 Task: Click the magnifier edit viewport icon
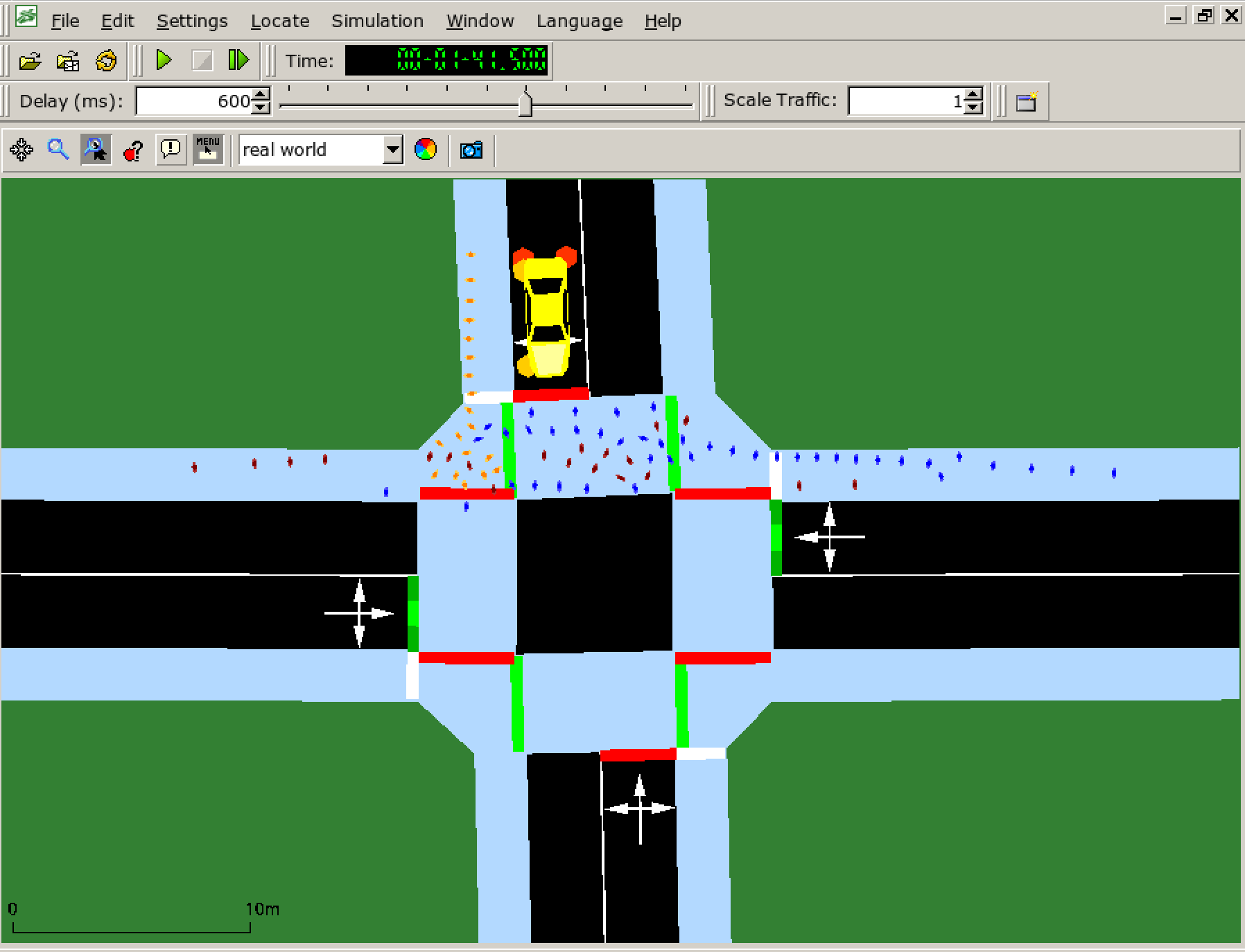coord(58,150)
